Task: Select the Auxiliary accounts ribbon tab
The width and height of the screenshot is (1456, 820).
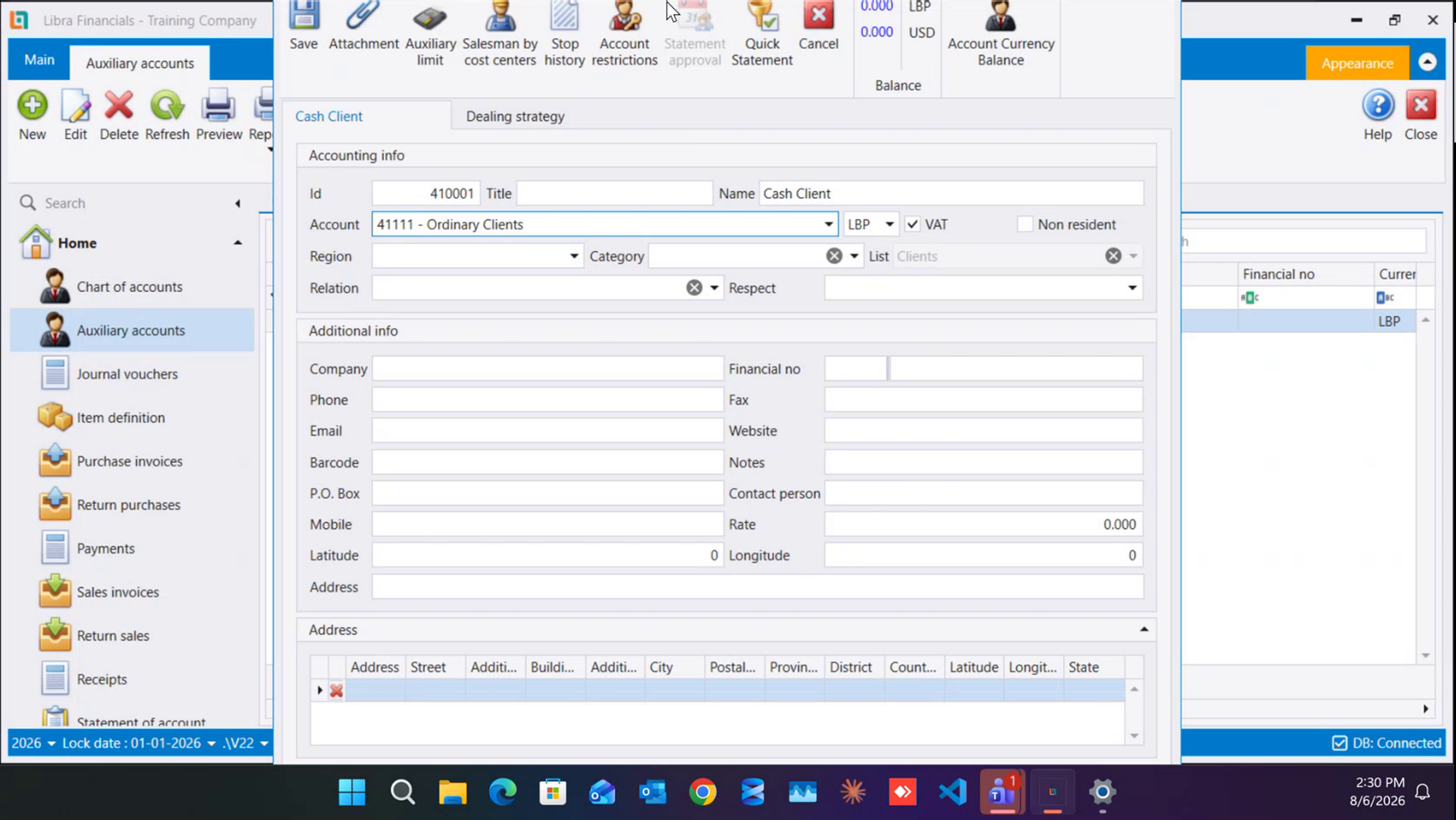Action: [x=140, y=63]
